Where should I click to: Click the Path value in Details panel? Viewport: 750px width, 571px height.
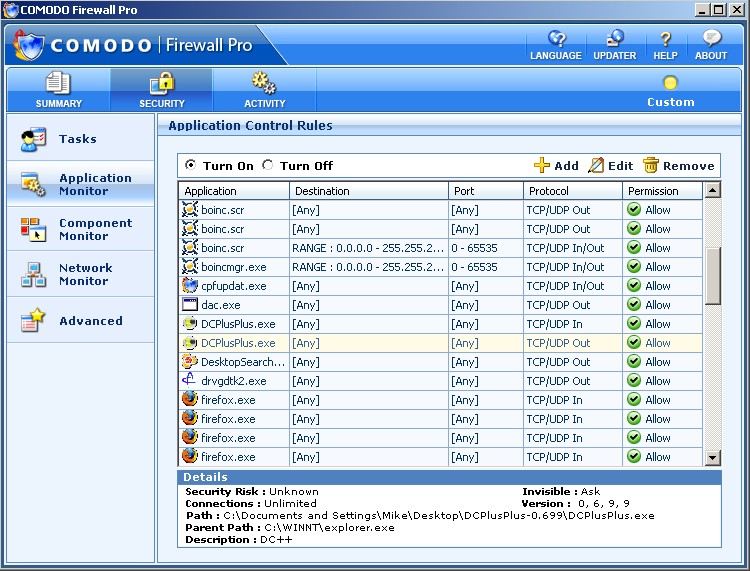coord(439,516)
